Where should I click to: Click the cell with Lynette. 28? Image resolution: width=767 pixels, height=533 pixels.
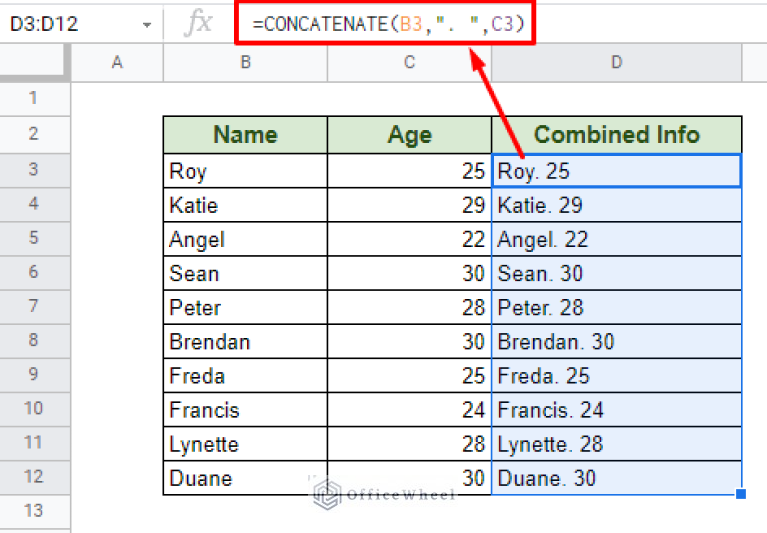(x=616, y=443)
